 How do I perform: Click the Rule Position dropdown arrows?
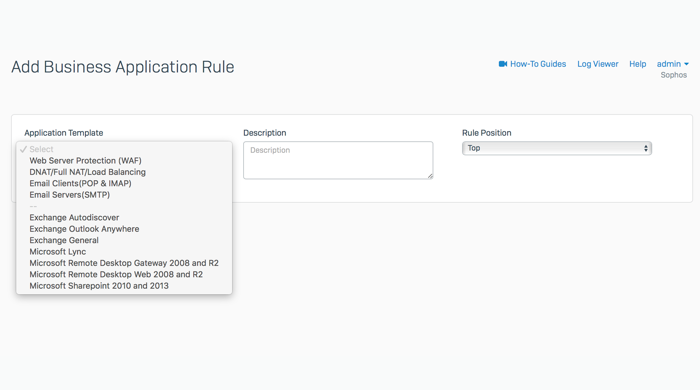[x=646, y=148]
